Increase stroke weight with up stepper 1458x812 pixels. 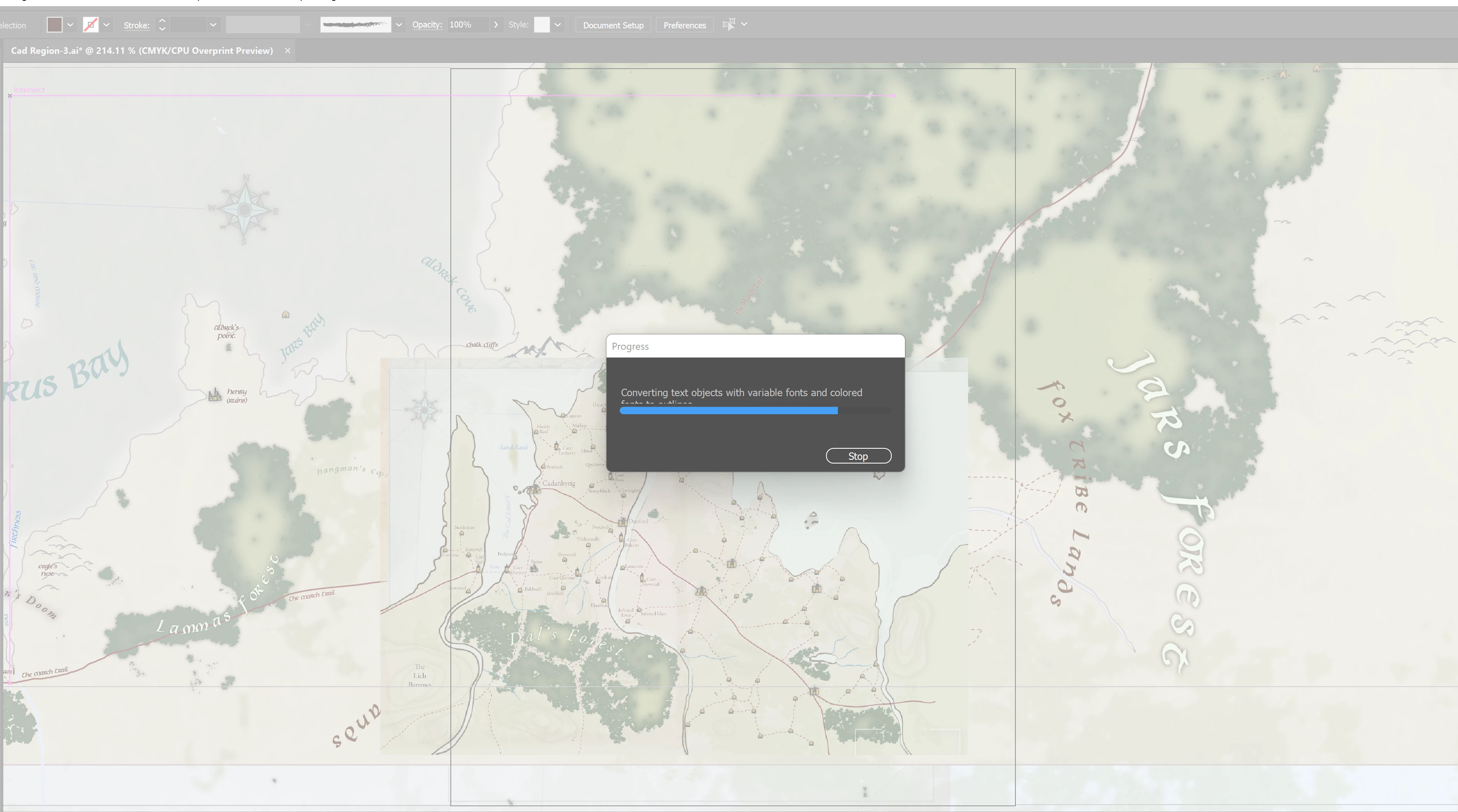click(162, 21)
